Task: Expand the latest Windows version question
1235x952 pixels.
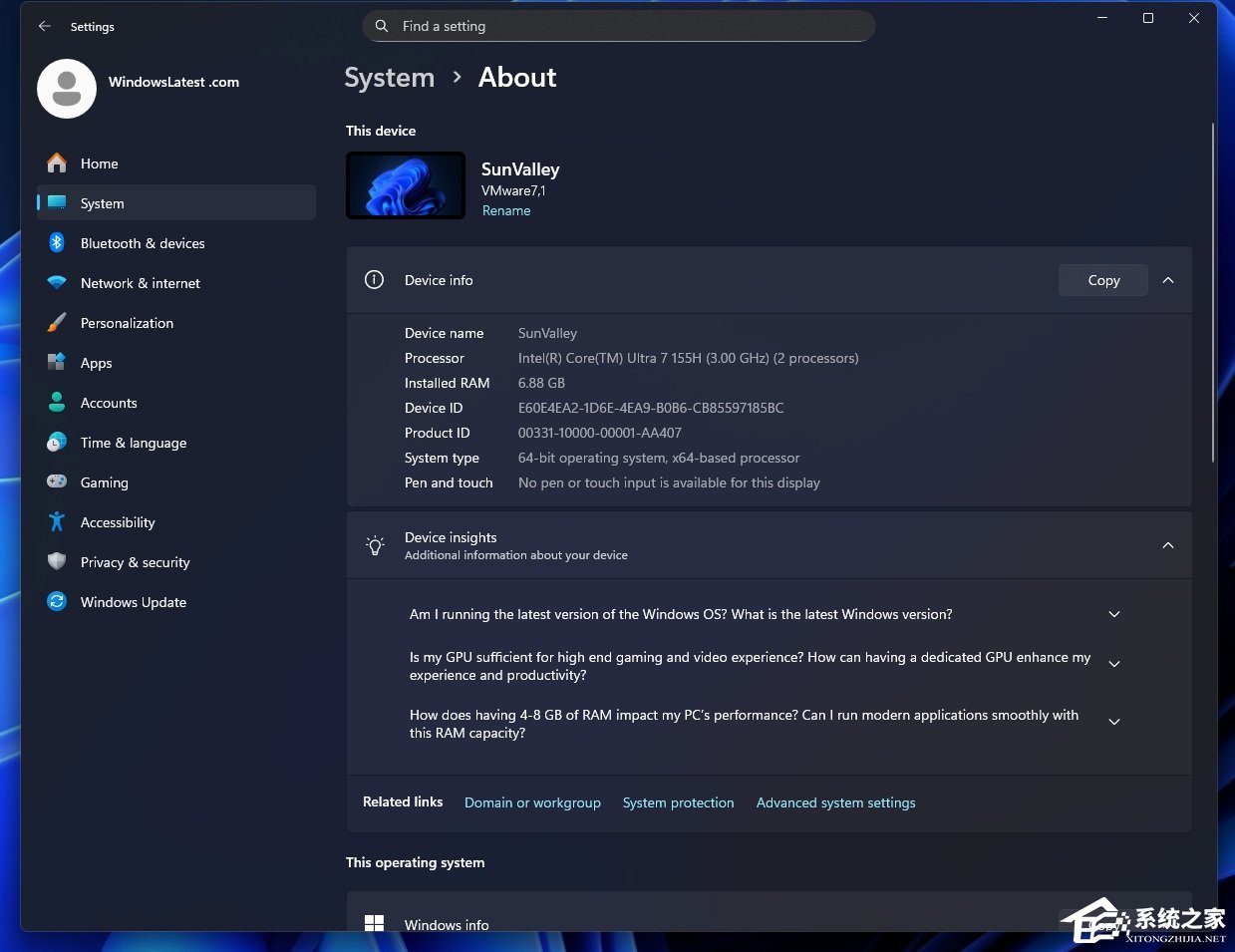Action: coord(1113,614)
